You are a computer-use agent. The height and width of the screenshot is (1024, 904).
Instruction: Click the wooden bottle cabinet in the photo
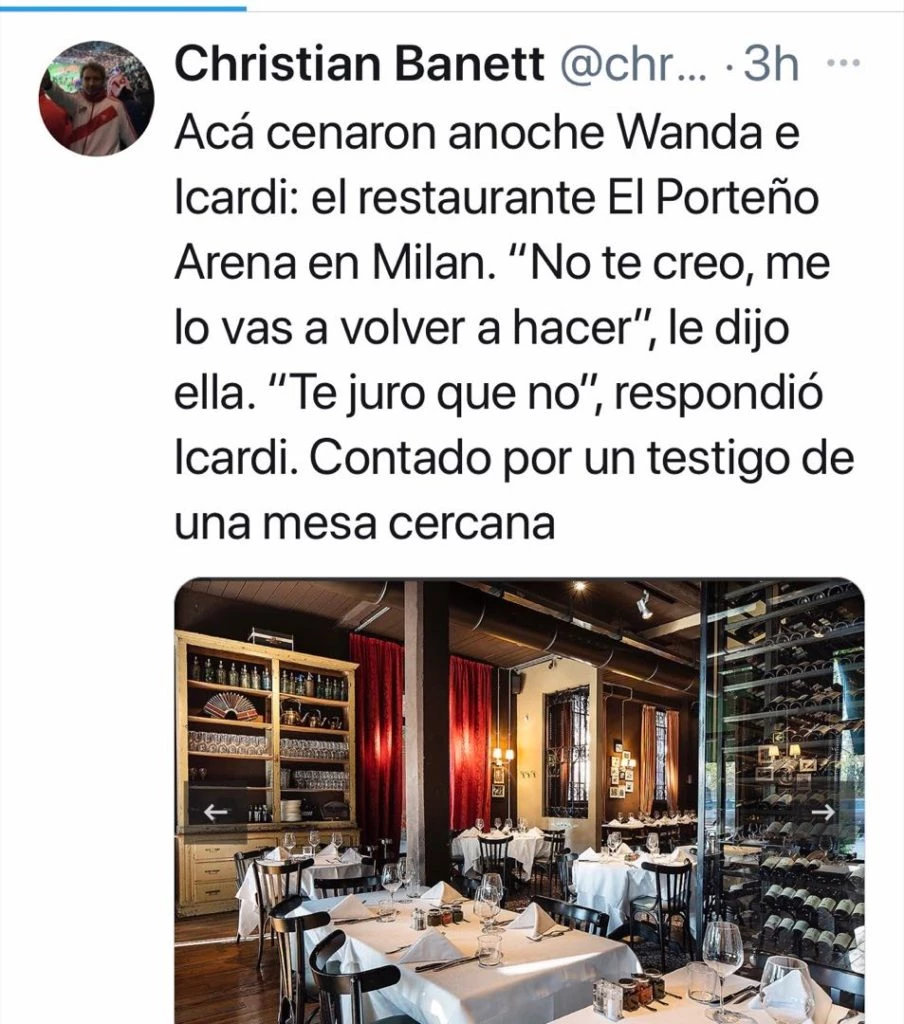tap(266, 771)
